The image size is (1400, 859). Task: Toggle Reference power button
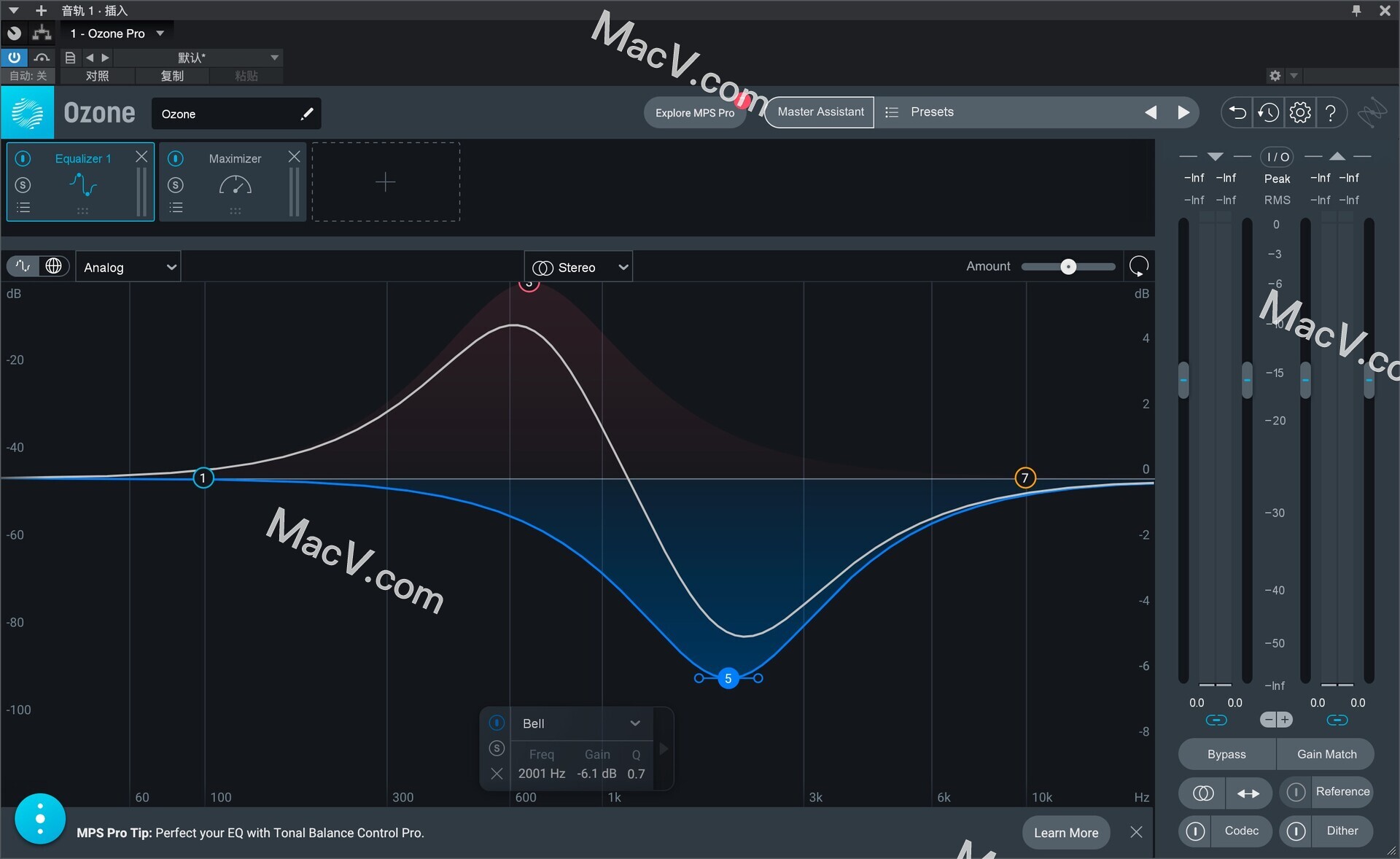(x=1296, y=792)
